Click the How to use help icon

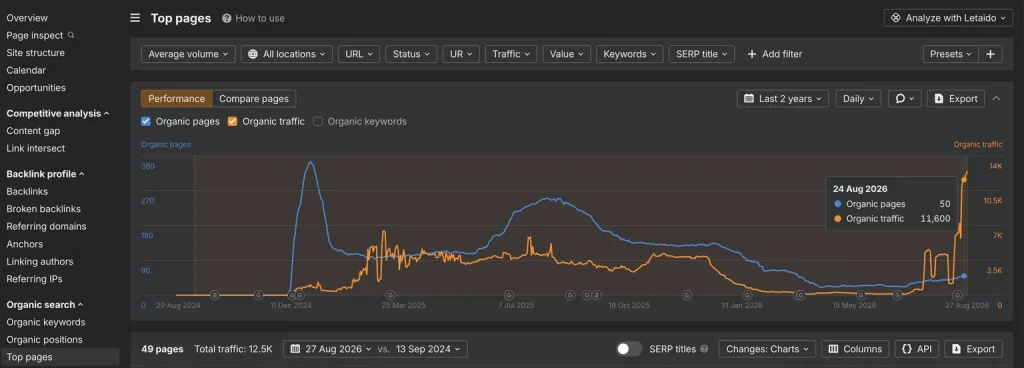point(227,18)
